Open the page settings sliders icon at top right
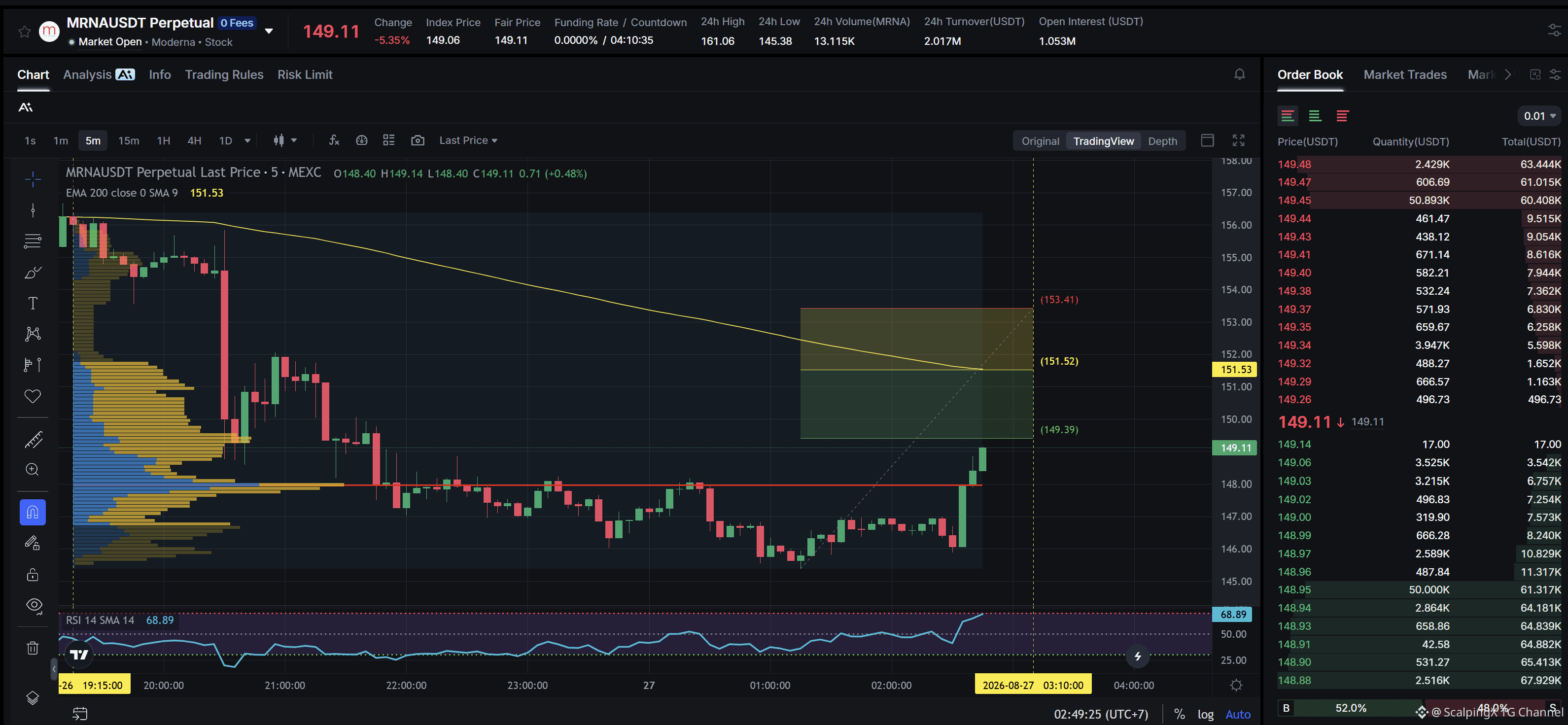The width and height of the screenshot is (1568, 725). 1554,30
